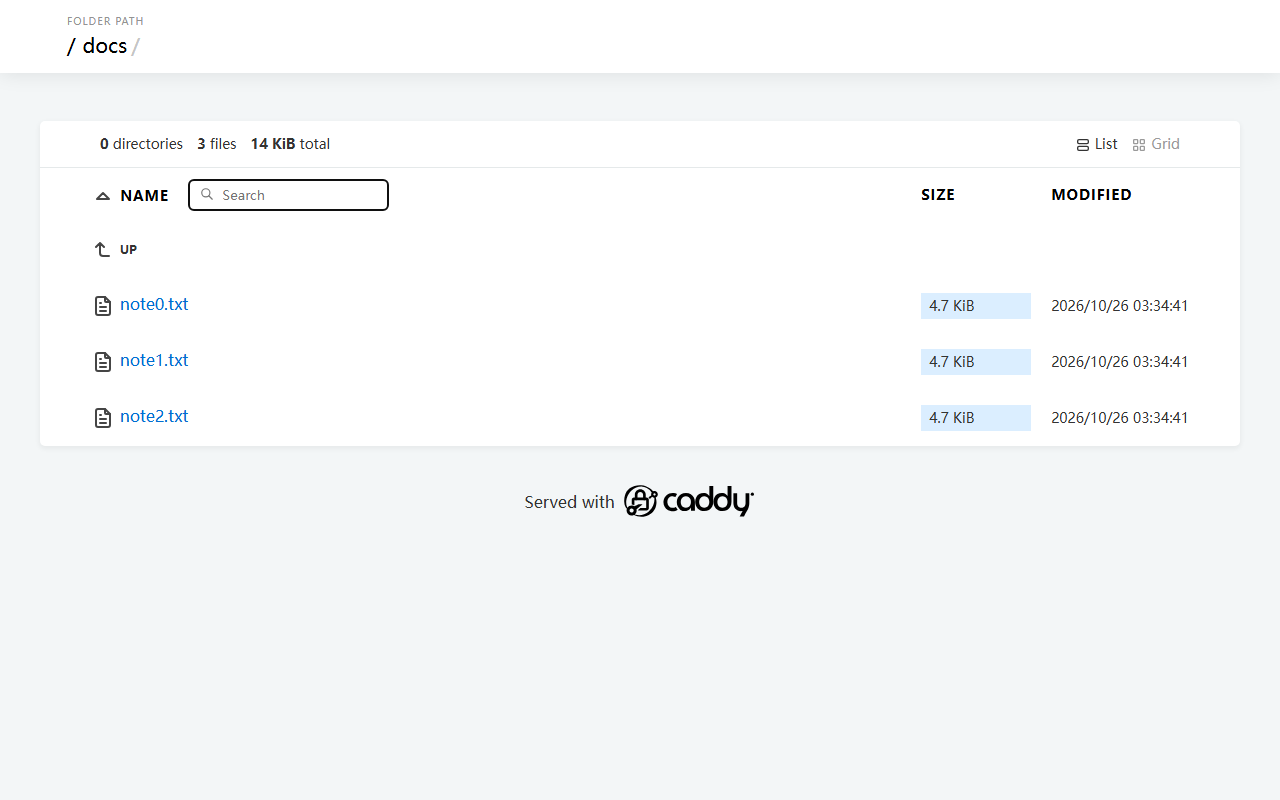Click the modified date of note0.txt
The image size is (1280, 800).
point(1120,306)
